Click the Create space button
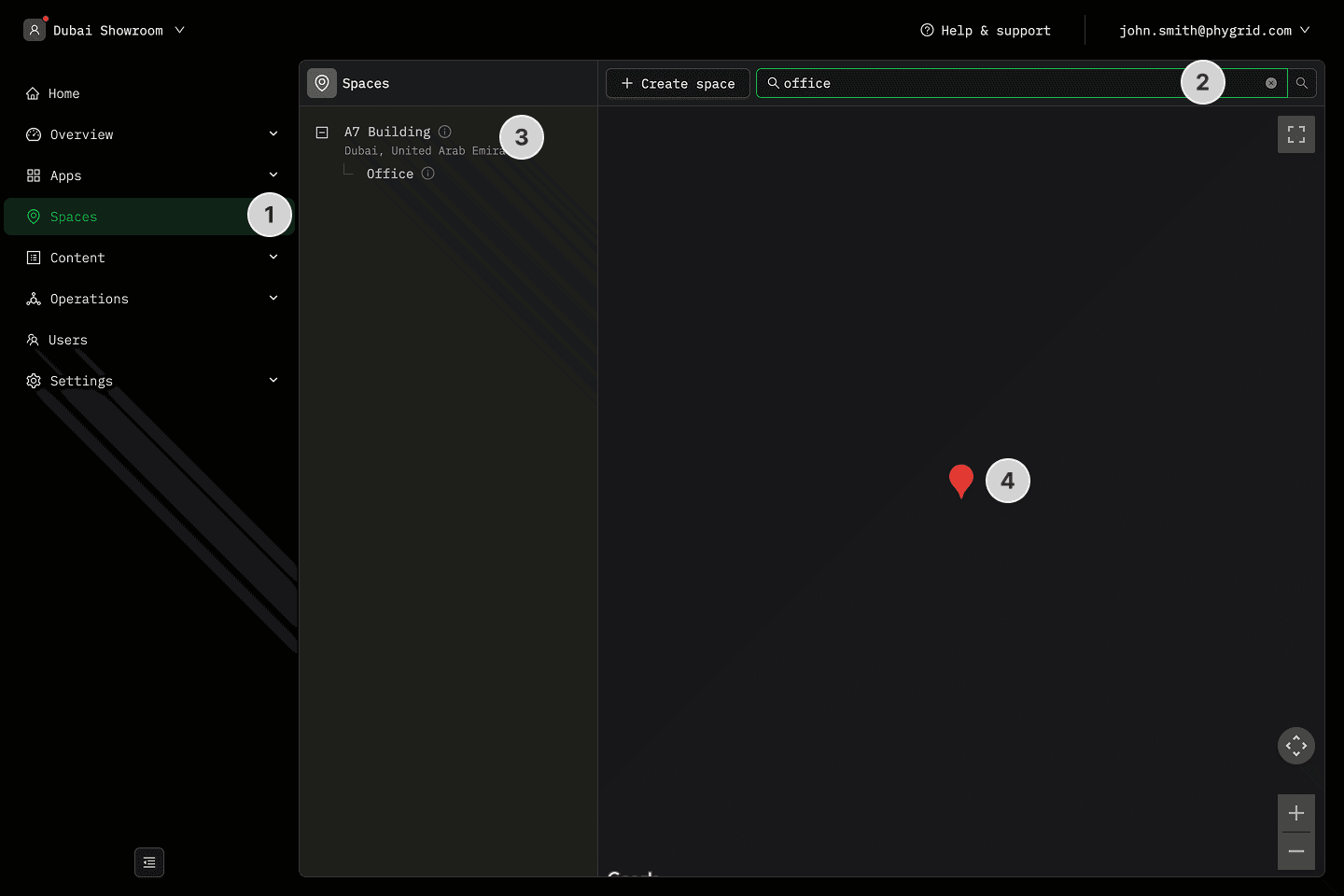The image size is (1344, 896). pyautogui.click(x=678, y=83)
